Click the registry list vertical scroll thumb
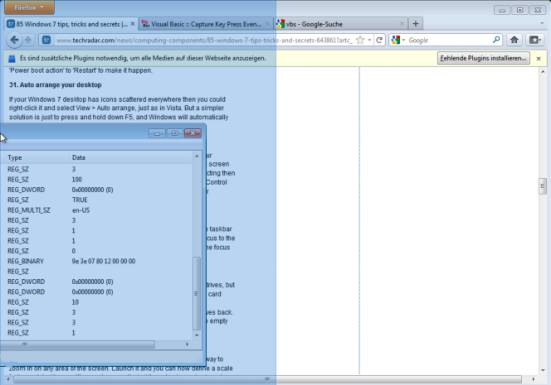Screen dimensions: 551x385 [196, 293]
